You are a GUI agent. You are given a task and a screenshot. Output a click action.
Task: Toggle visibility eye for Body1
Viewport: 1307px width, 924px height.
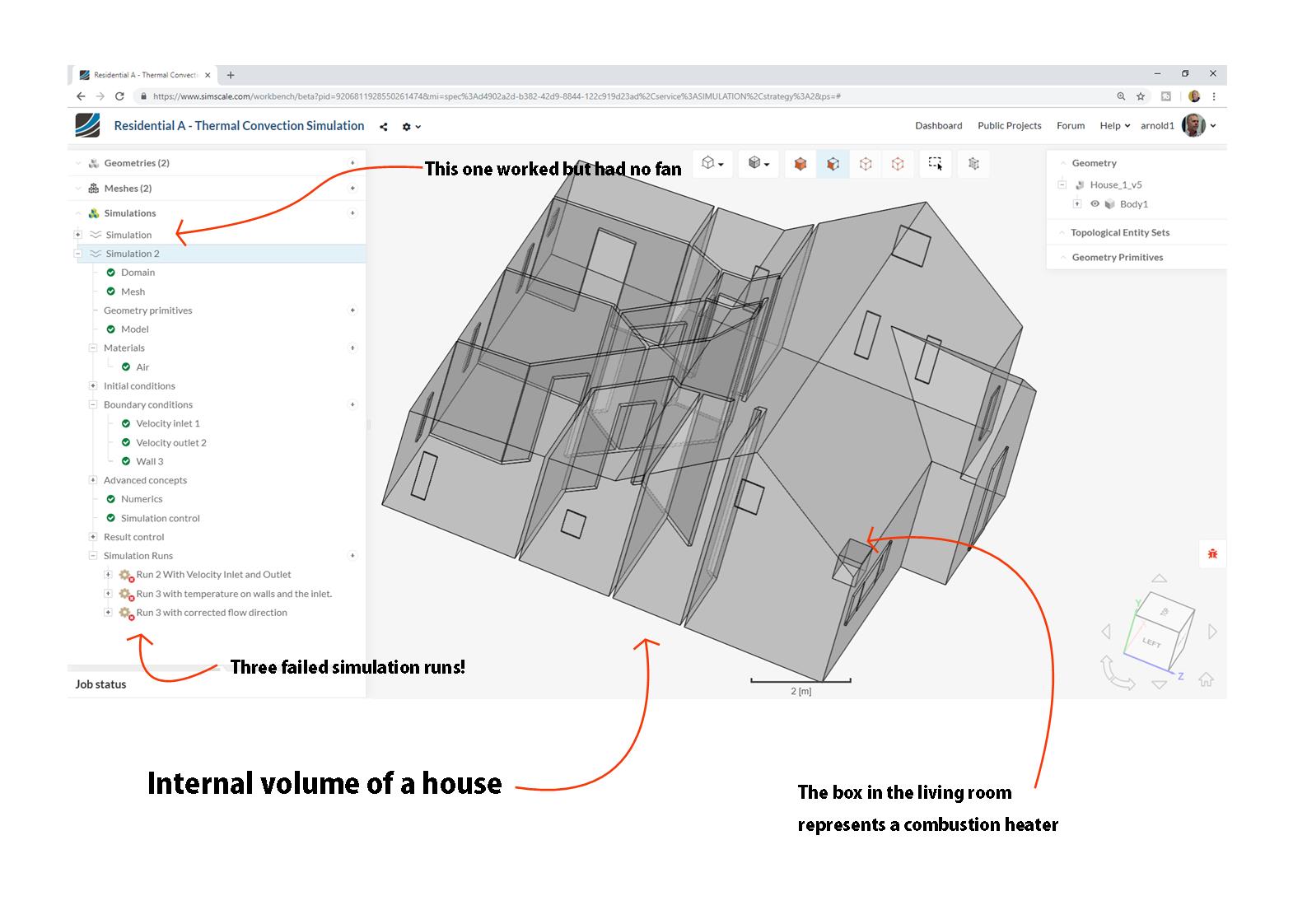pos(1095,204)
